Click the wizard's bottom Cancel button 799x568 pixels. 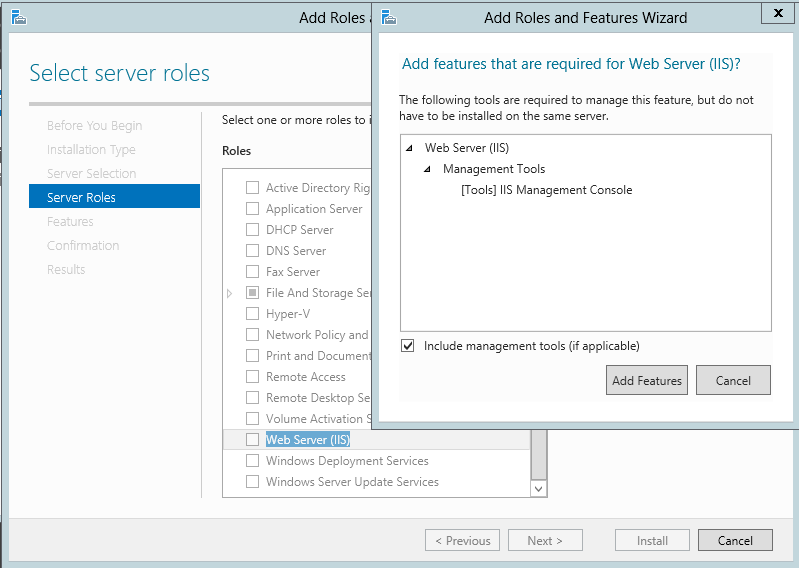(x=735, y=540)
